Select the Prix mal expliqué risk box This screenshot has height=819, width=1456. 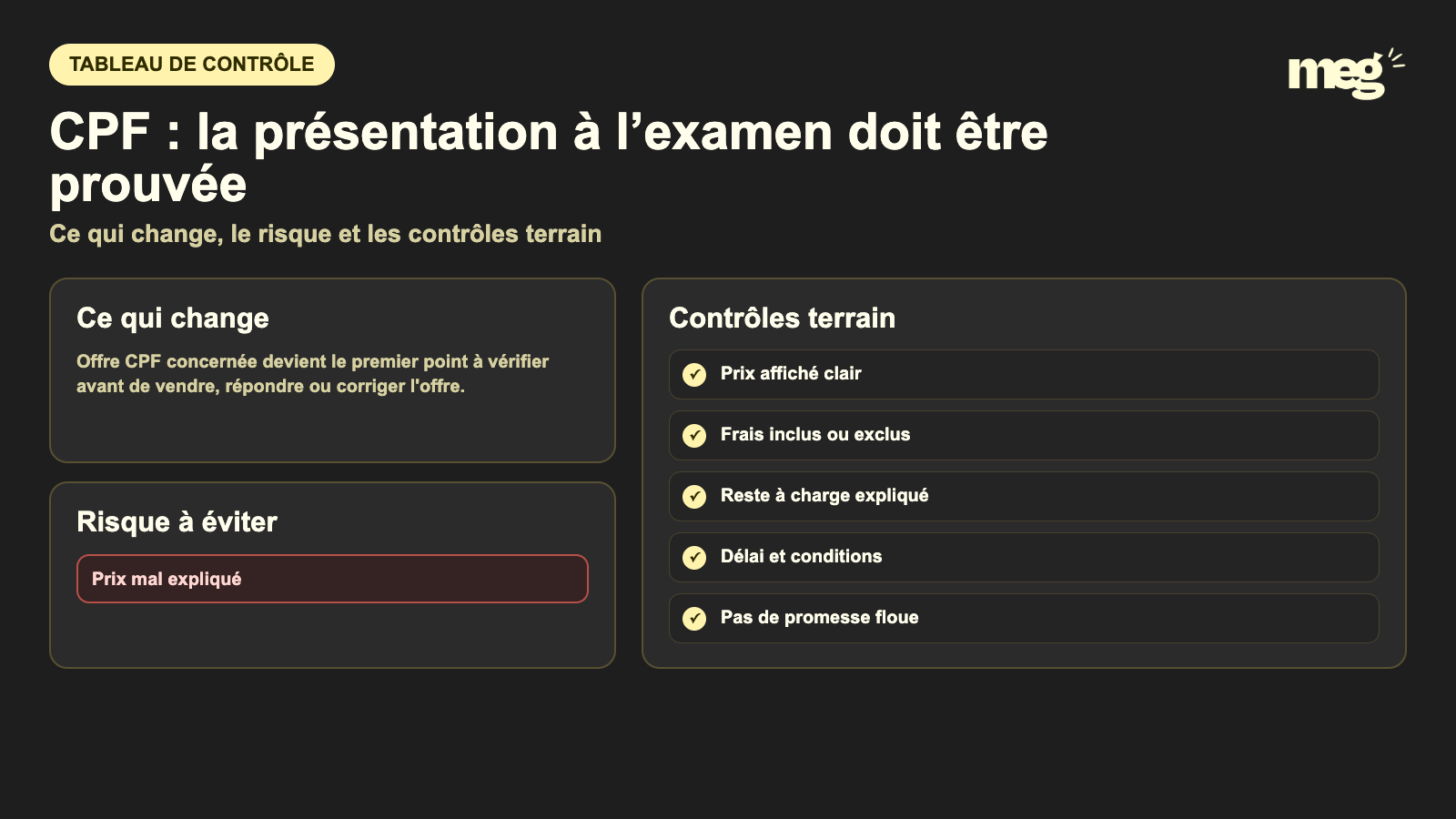coord(332,579)
